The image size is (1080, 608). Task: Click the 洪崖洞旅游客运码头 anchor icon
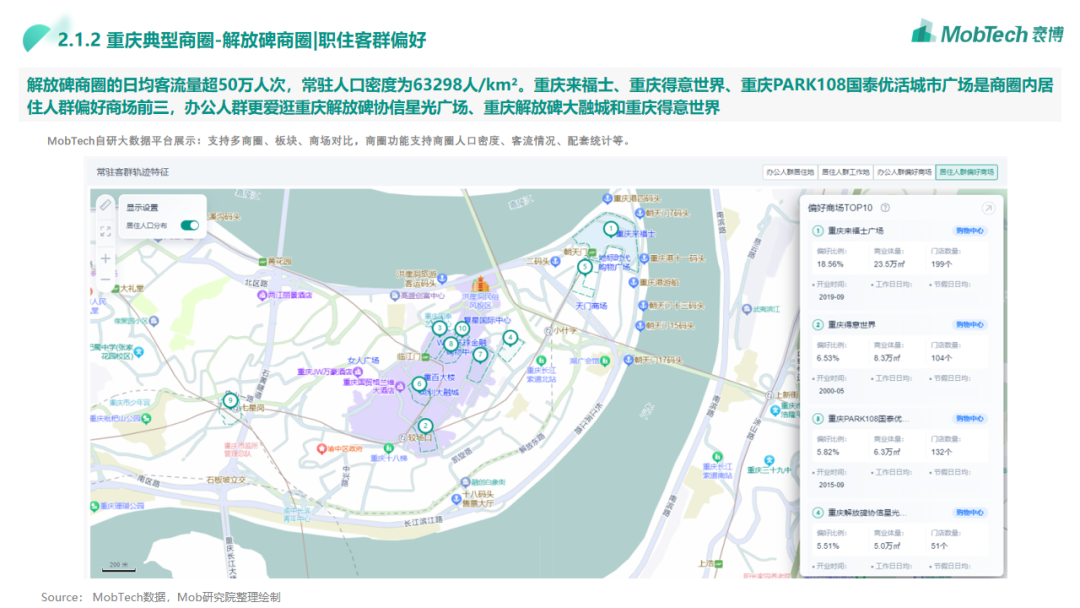click(x=442, y=278)
